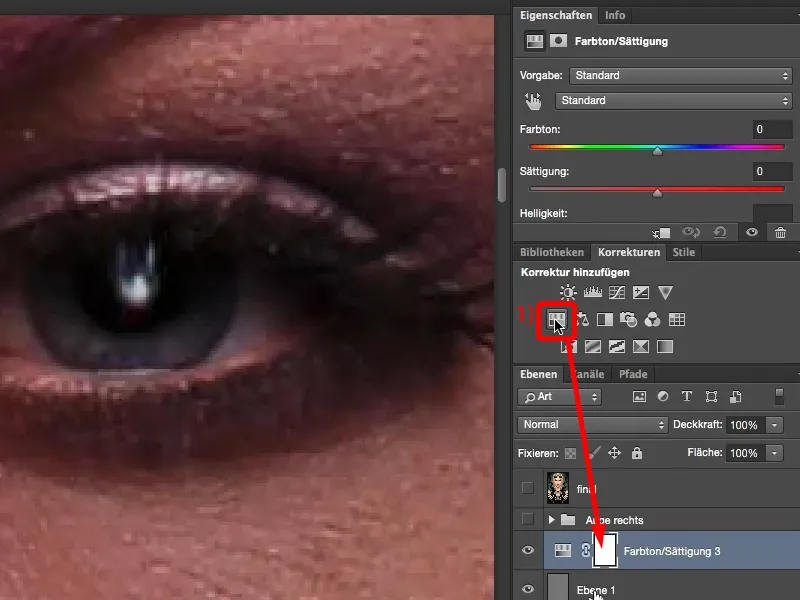800x600 pixels.
Task: Add a Black & White adjustment
Action: point(605,320)
